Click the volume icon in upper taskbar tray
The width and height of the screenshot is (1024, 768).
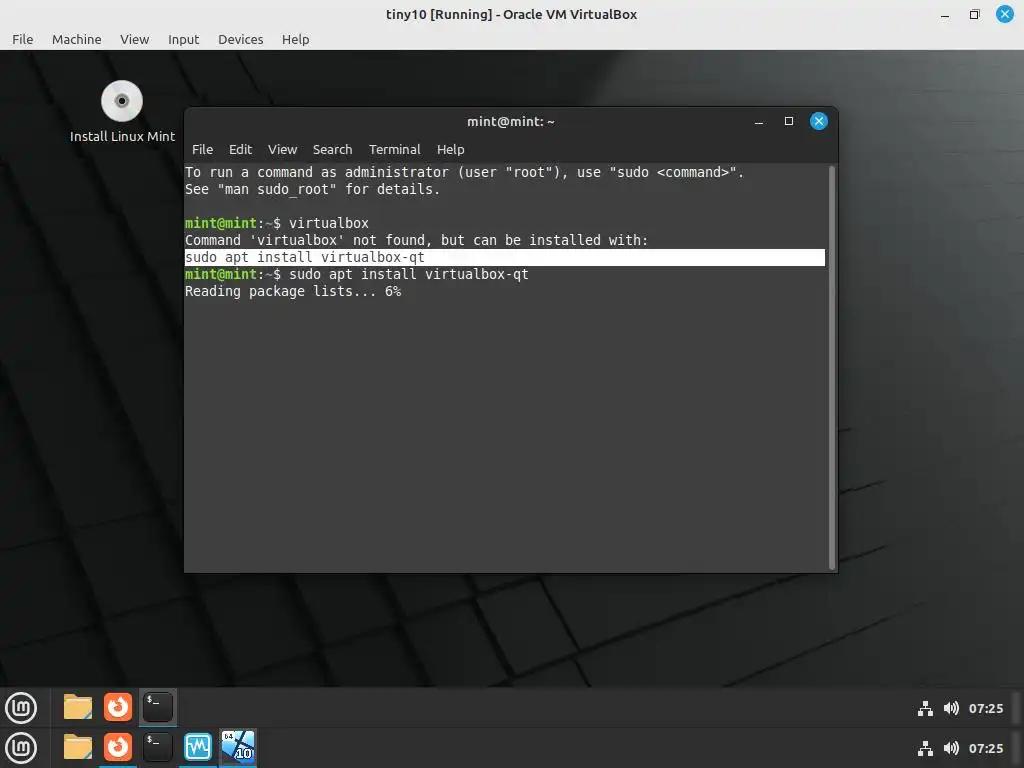(x=952, y=709)
